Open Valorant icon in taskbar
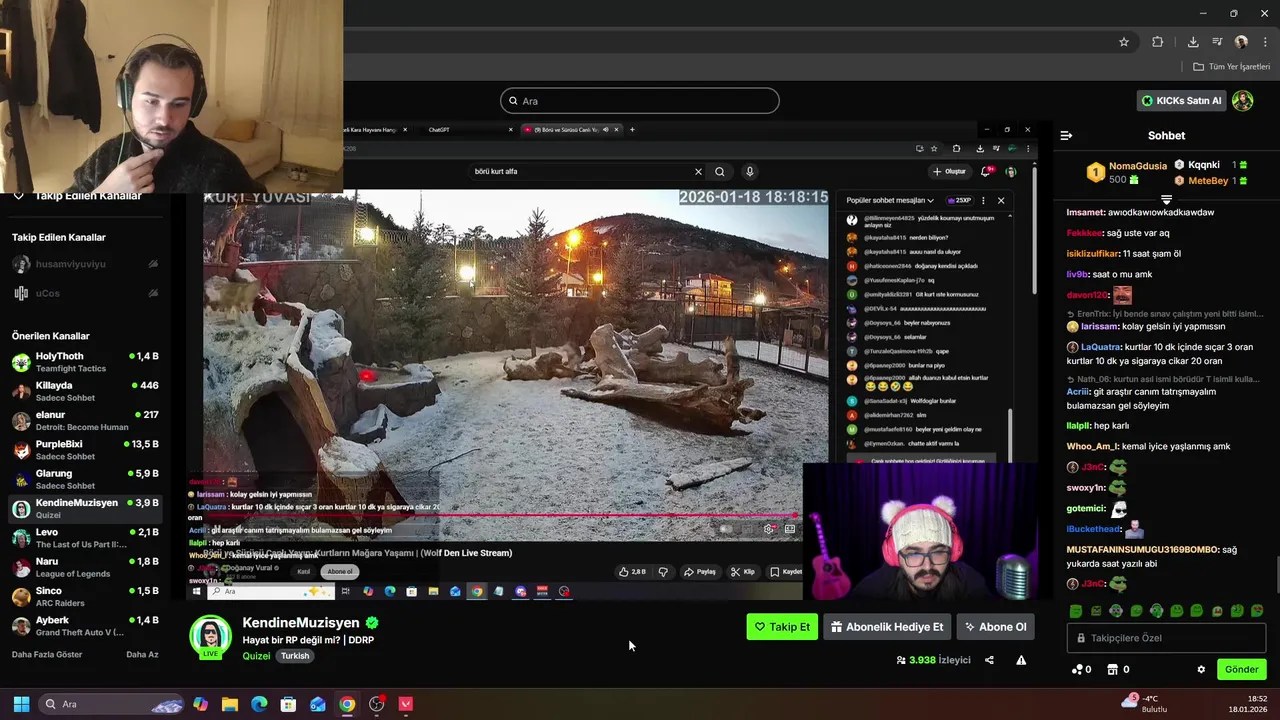The image size is (1280, 720). [405, 704]
